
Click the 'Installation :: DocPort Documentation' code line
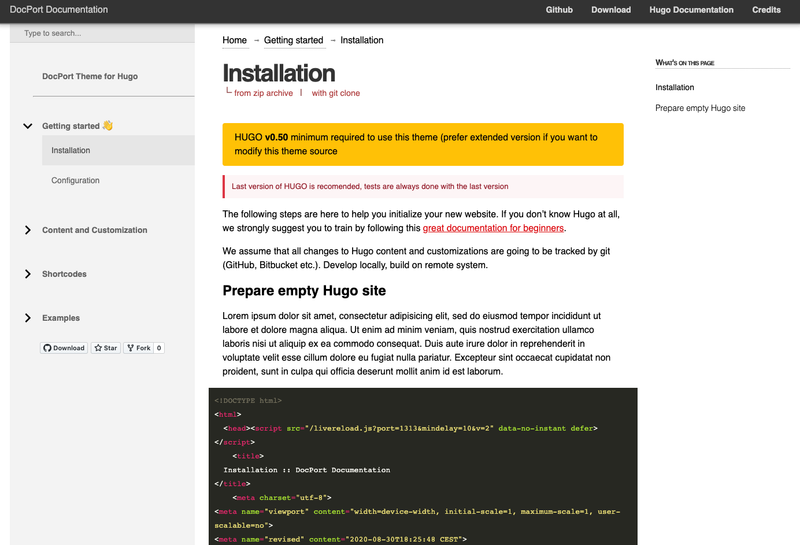(307, 470)
